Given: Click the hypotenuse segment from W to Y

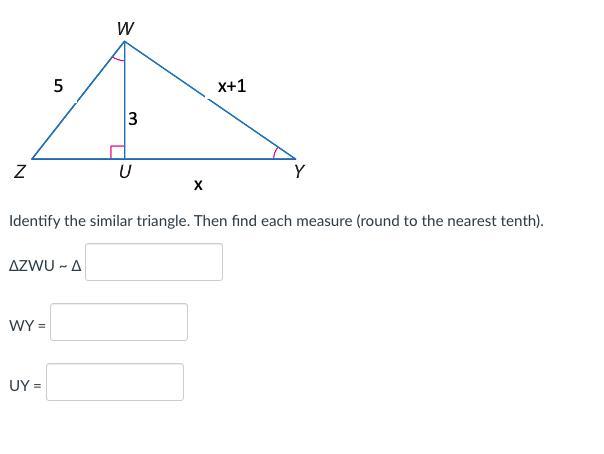Looking at the screenshot, I should tap(210, 100).
